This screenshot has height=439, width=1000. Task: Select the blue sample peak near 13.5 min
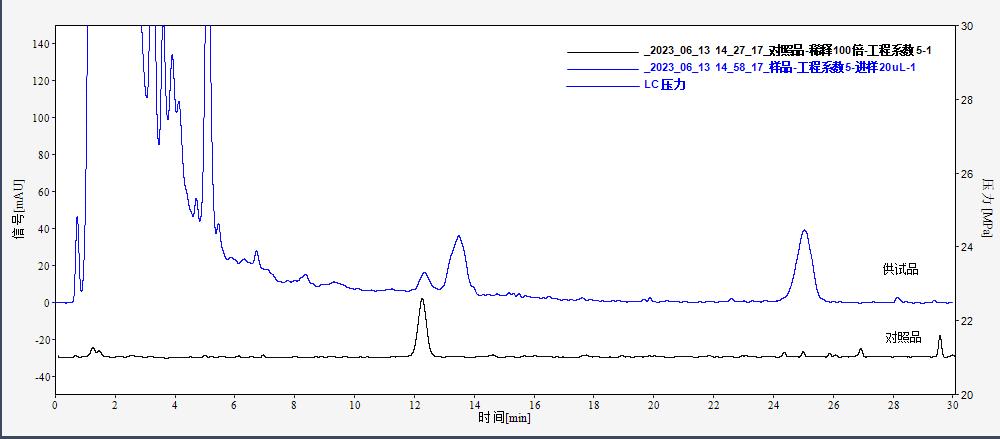pos(458,239)
